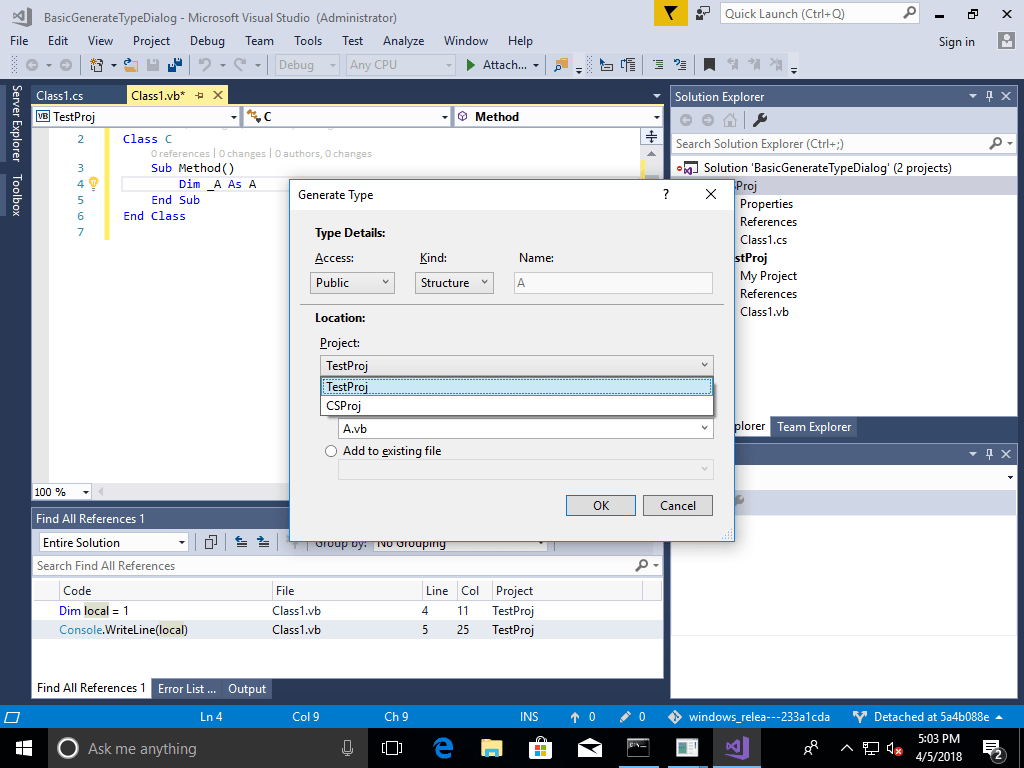Open the Access dropdown showing Public
The width and height of the screenshot is (1024, 768).
[x=352, y=283]
